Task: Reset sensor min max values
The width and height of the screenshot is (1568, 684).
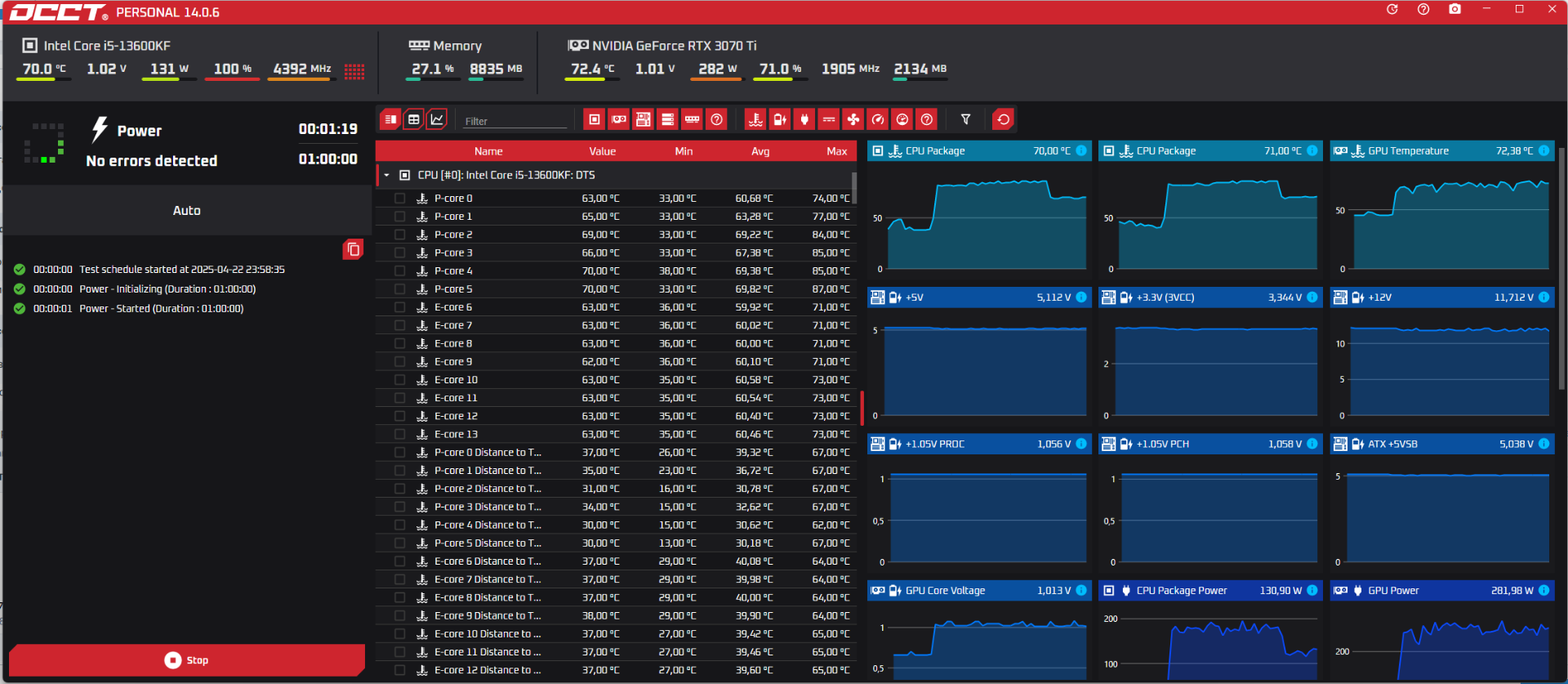Action: (1004, 120)
